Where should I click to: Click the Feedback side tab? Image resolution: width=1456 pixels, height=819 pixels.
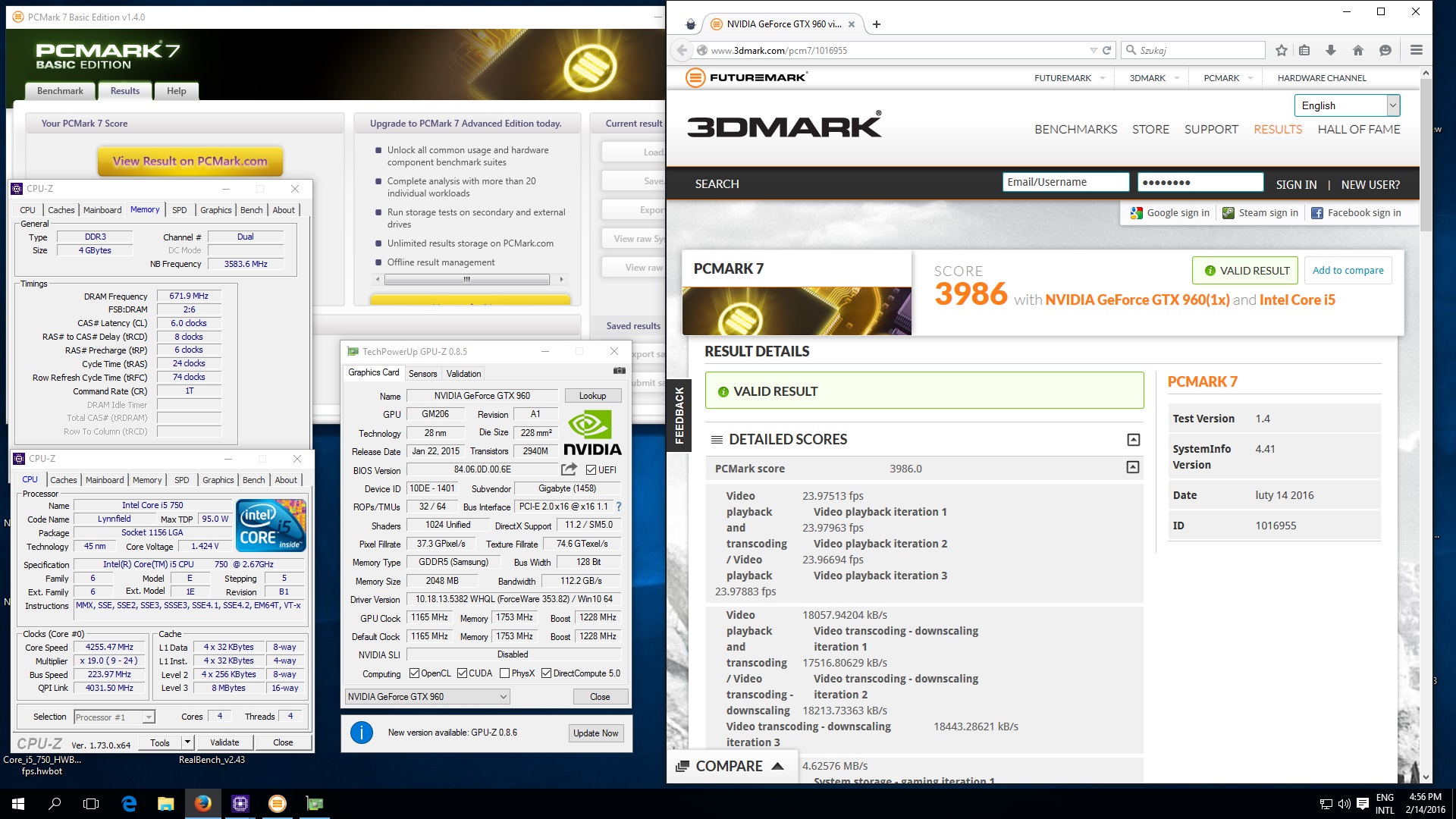pos(679,415)
